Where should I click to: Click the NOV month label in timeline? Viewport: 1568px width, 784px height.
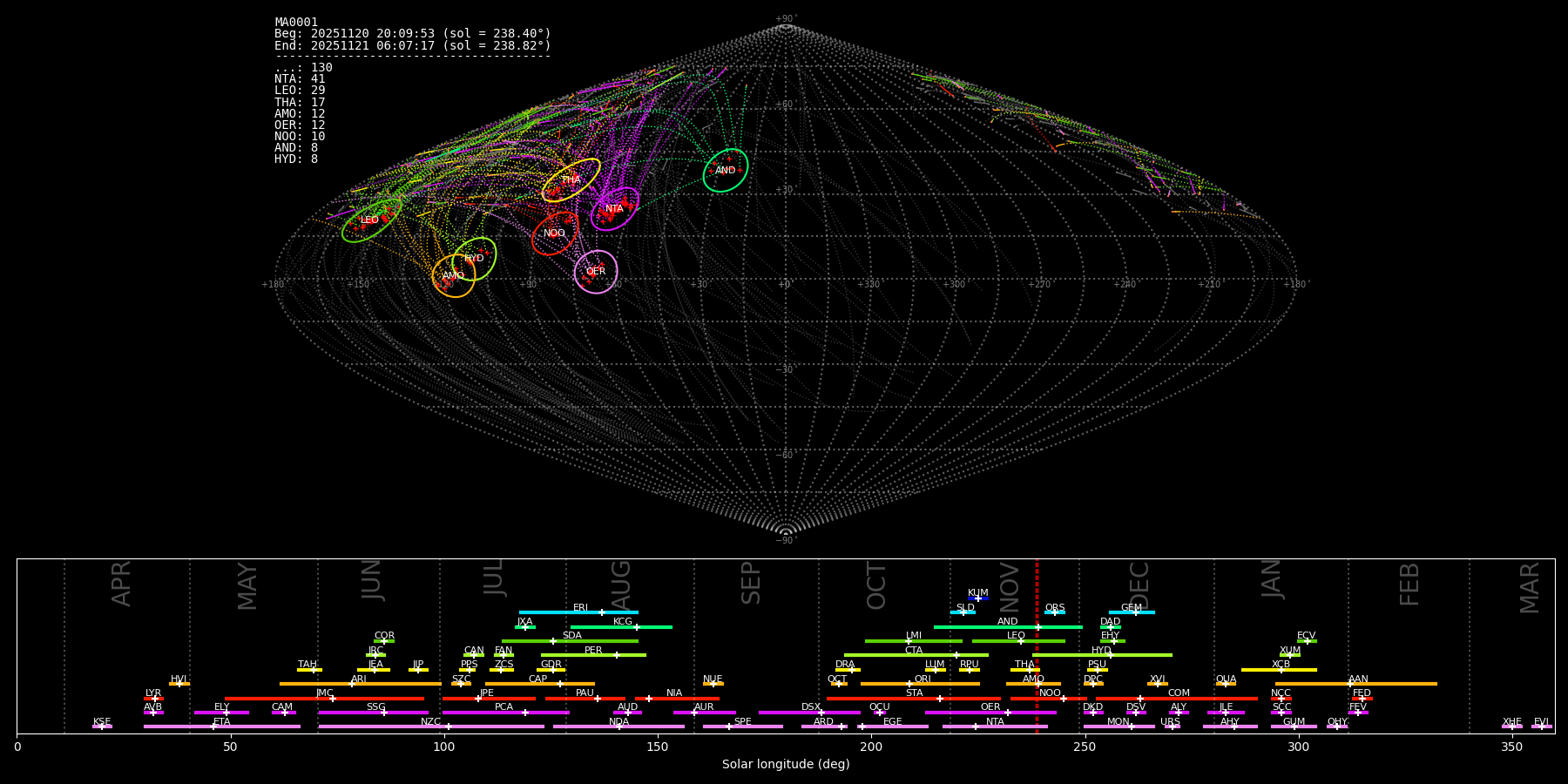tap(1010, 586)
